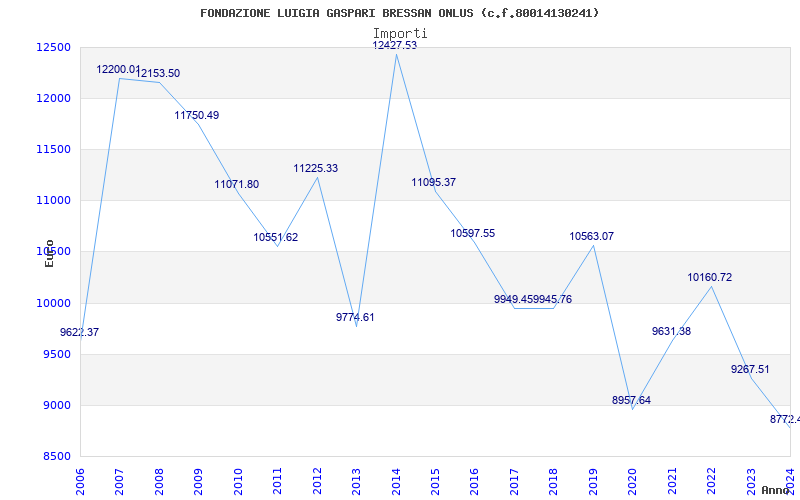Click the x-axis year 2013
The width and height of the screenshot is (800, 500).
click(356, 482)
